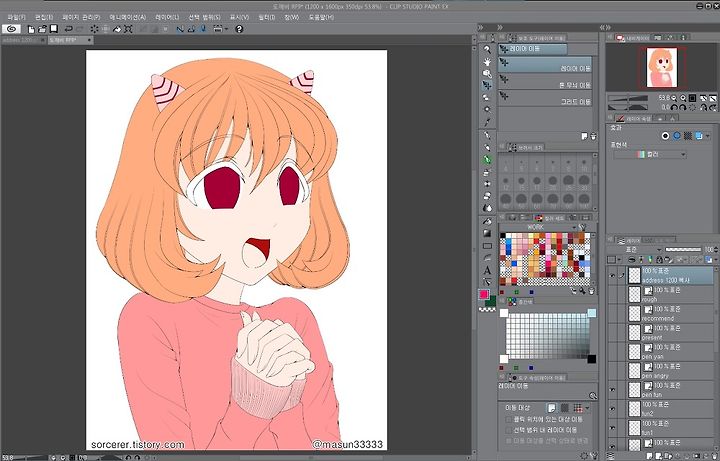The height and width of the screenshot is (461, 720).
Task: Select the Gradient tool
Action: (487, 233)
